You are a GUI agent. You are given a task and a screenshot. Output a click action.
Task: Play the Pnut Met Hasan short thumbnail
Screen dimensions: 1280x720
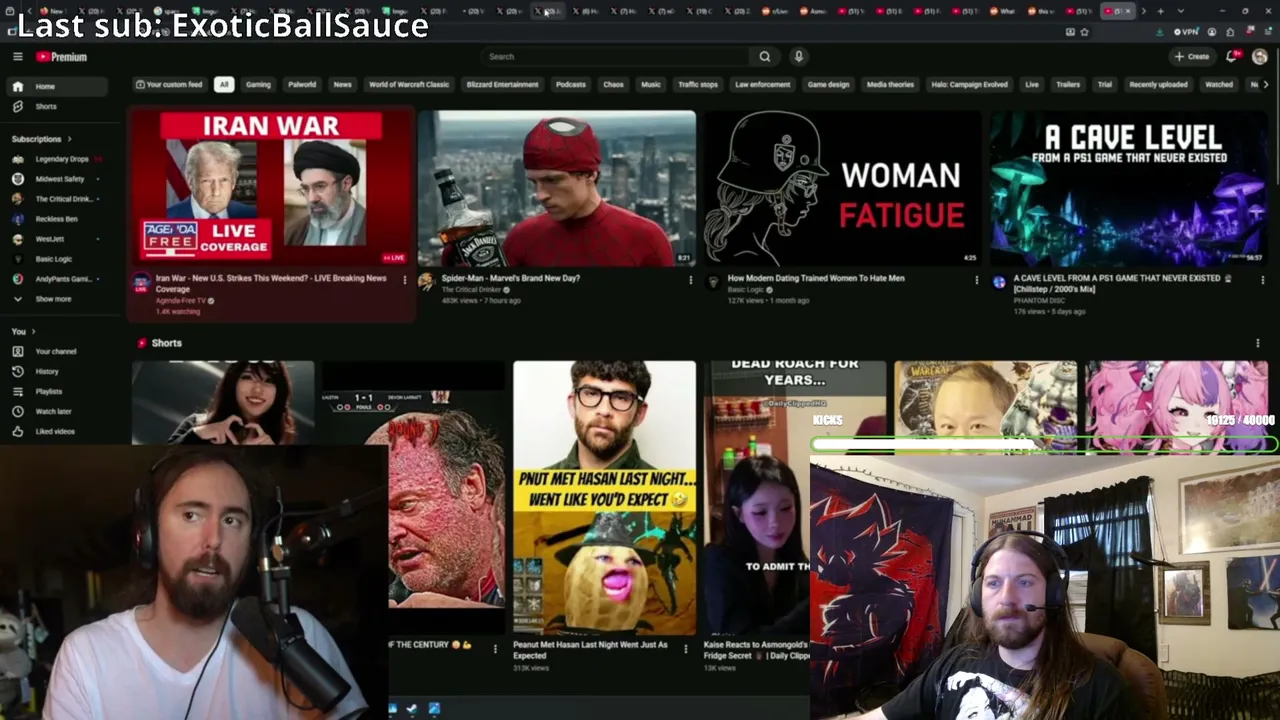tap(604, 498)
